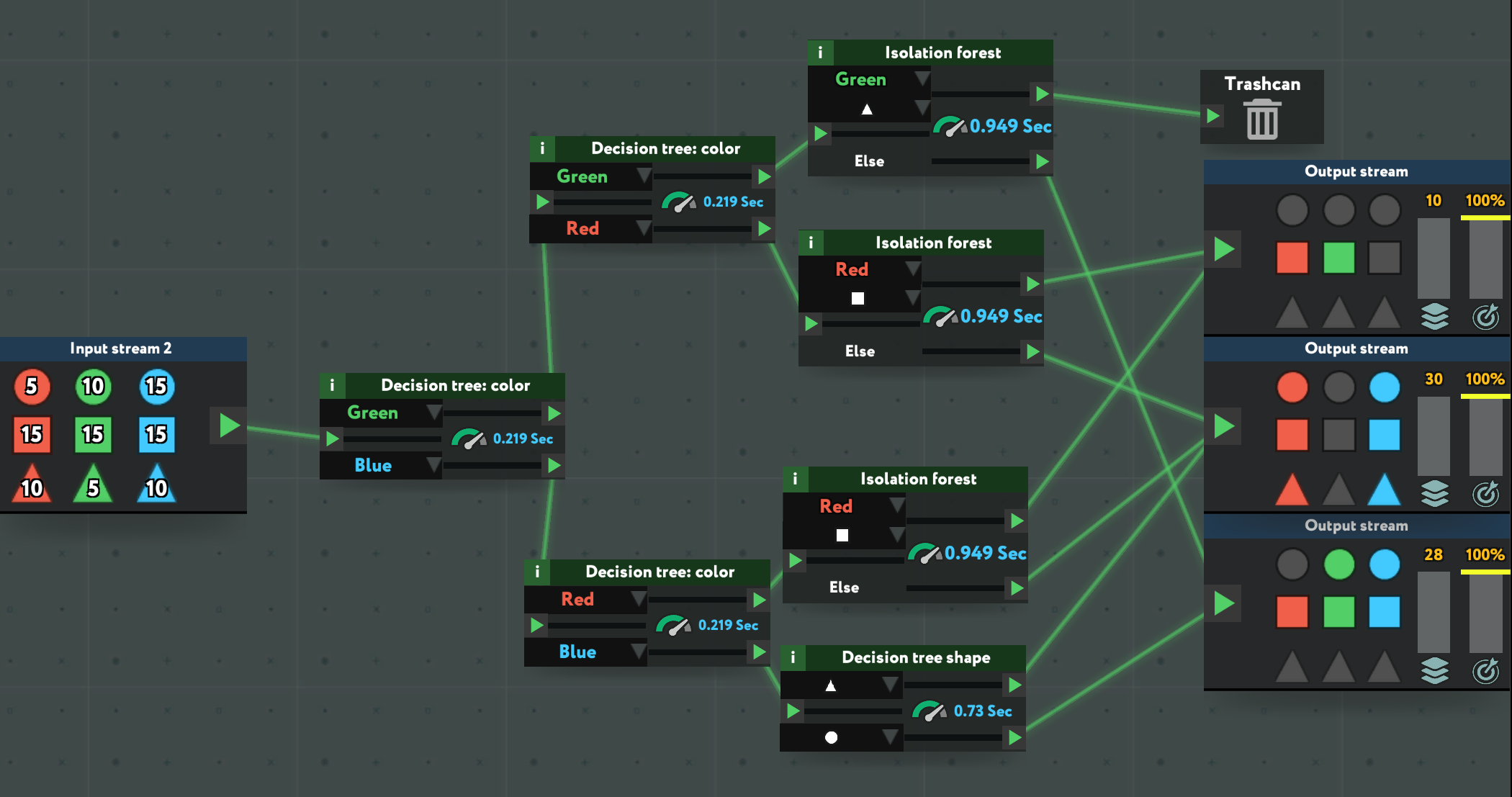Image resolution: width=1512 pixels, height=797 pixels.
Task: Toggle blue triangle in second Output stream
Action: pos(1384,490)
